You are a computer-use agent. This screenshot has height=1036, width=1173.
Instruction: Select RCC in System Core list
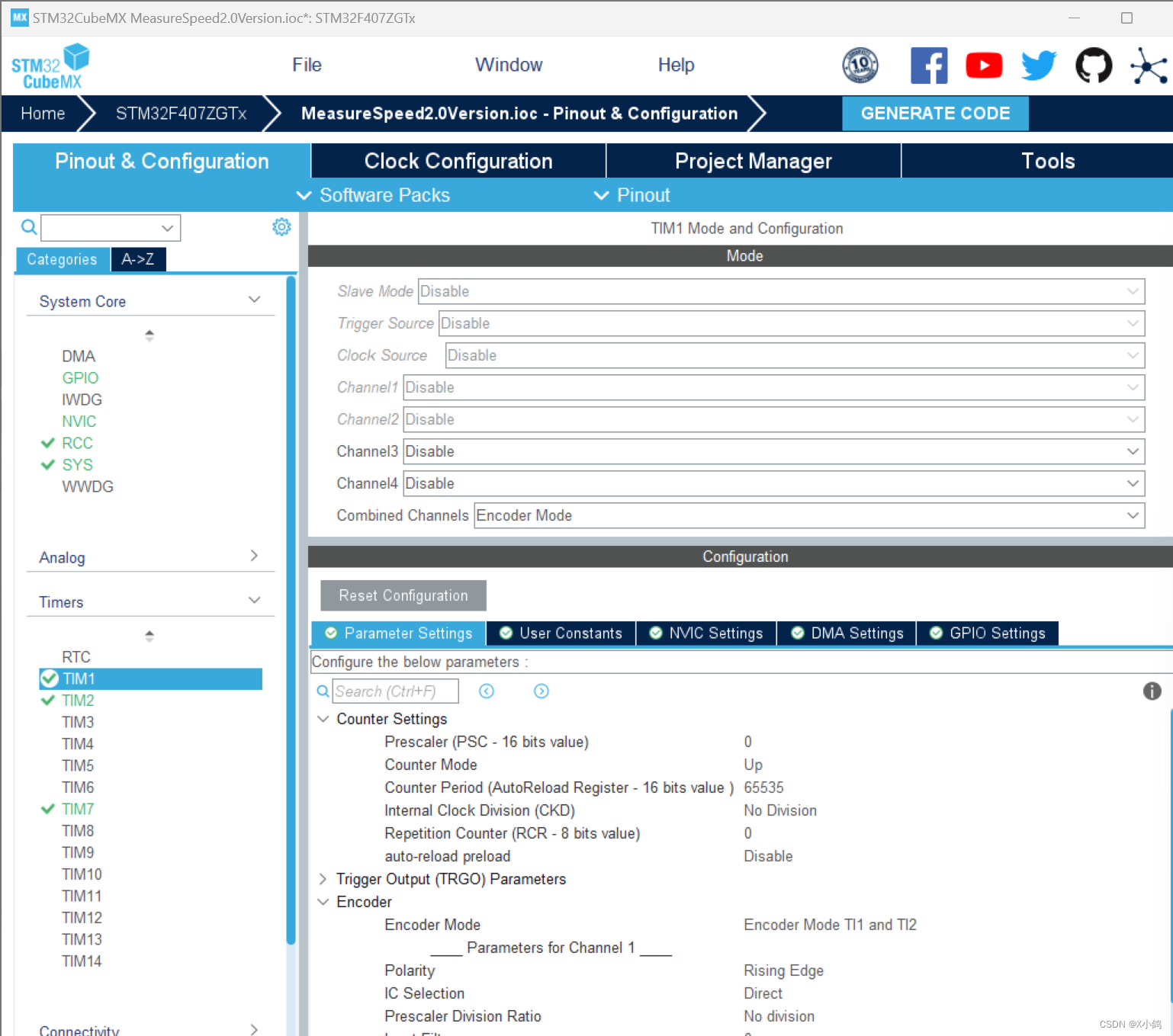77,443
